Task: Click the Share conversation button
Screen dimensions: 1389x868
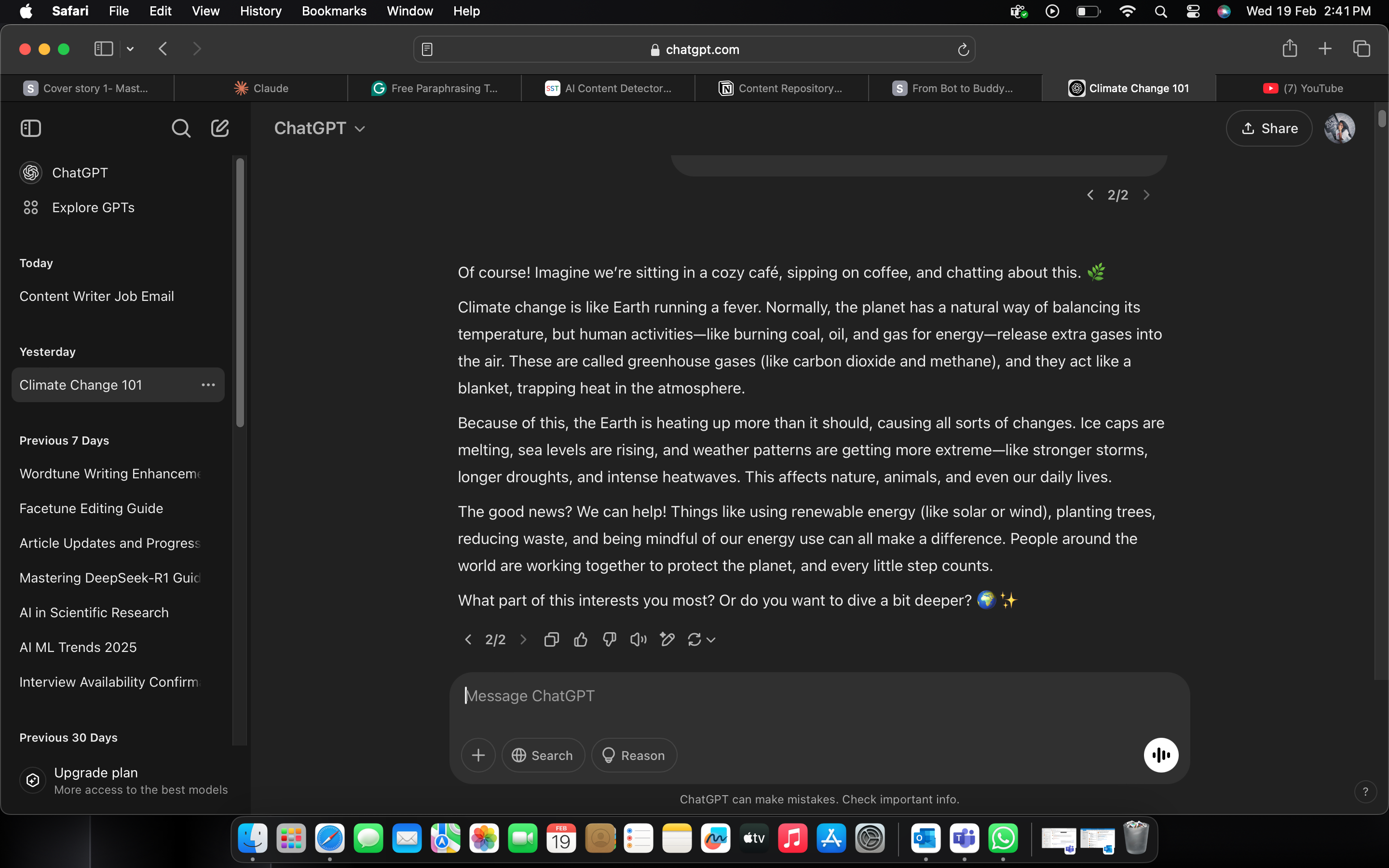Action: [x=1268, y=128]
